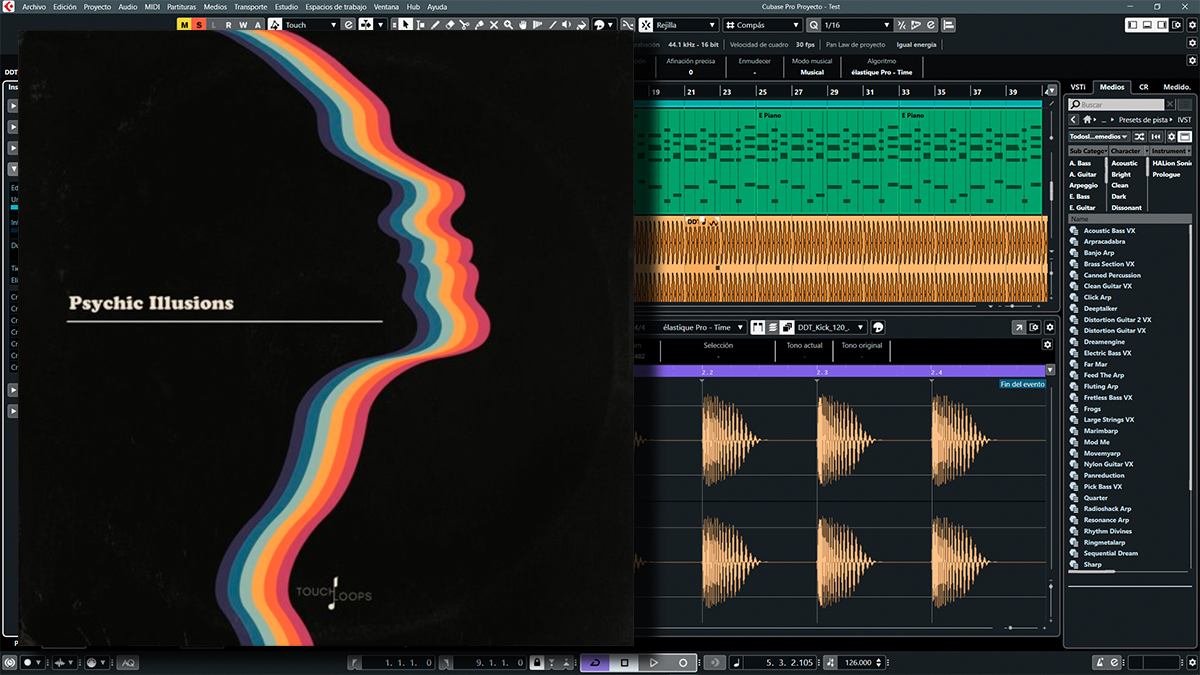Toggle the tempo track activate button
Viewport: 1200px width, 675px height.
pos(831,662)
